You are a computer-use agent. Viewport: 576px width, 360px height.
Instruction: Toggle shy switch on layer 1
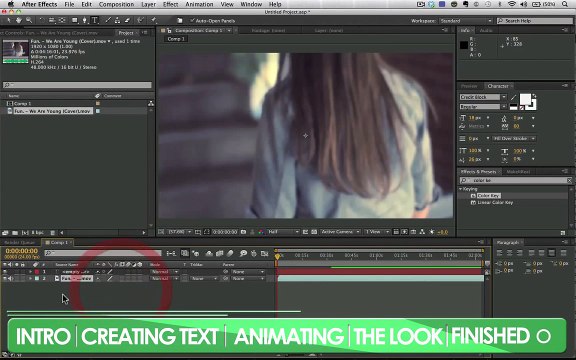pyautogui.click(x=98, y=272)
